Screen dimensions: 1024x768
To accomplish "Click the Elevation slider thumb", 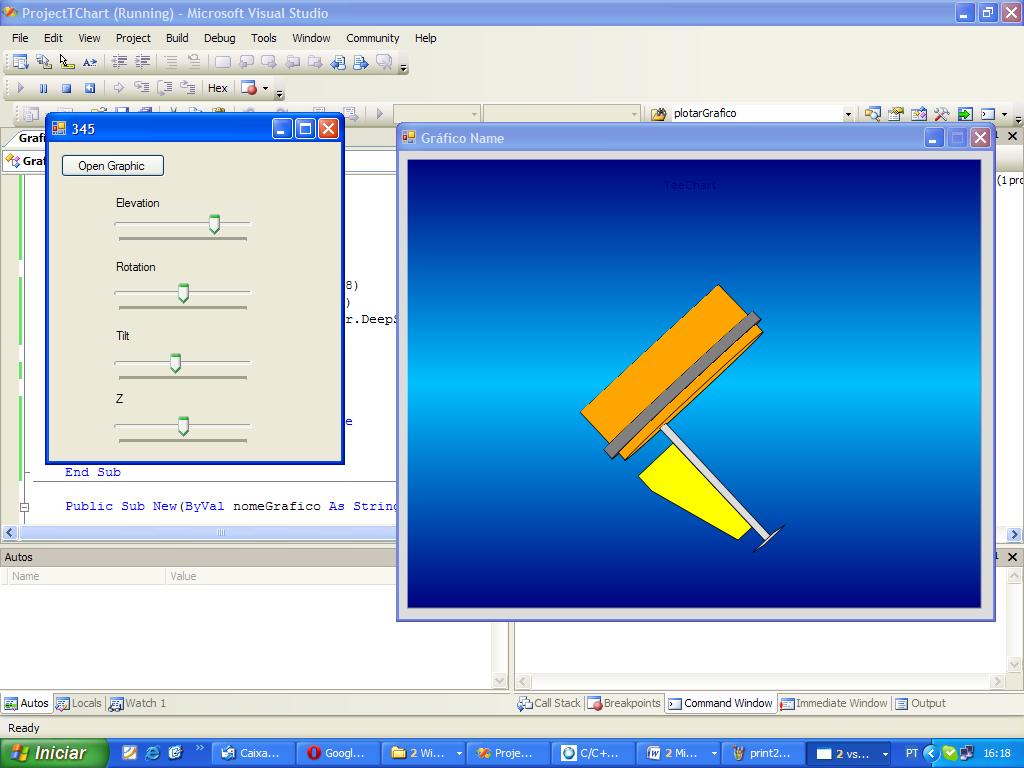I will coord(214,224).
